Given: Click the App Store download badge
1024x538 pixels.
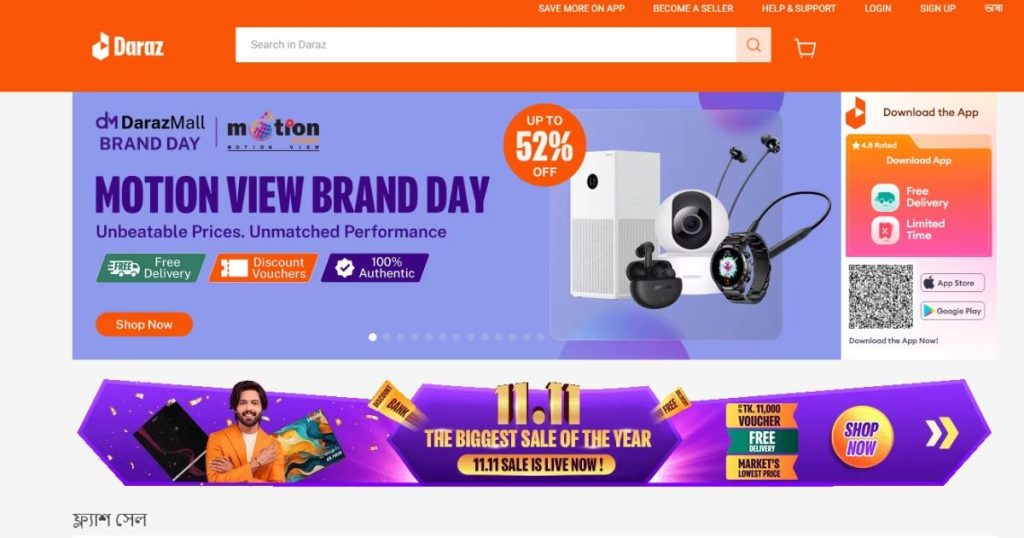Looking at the screenshot, I should [952, 283].
